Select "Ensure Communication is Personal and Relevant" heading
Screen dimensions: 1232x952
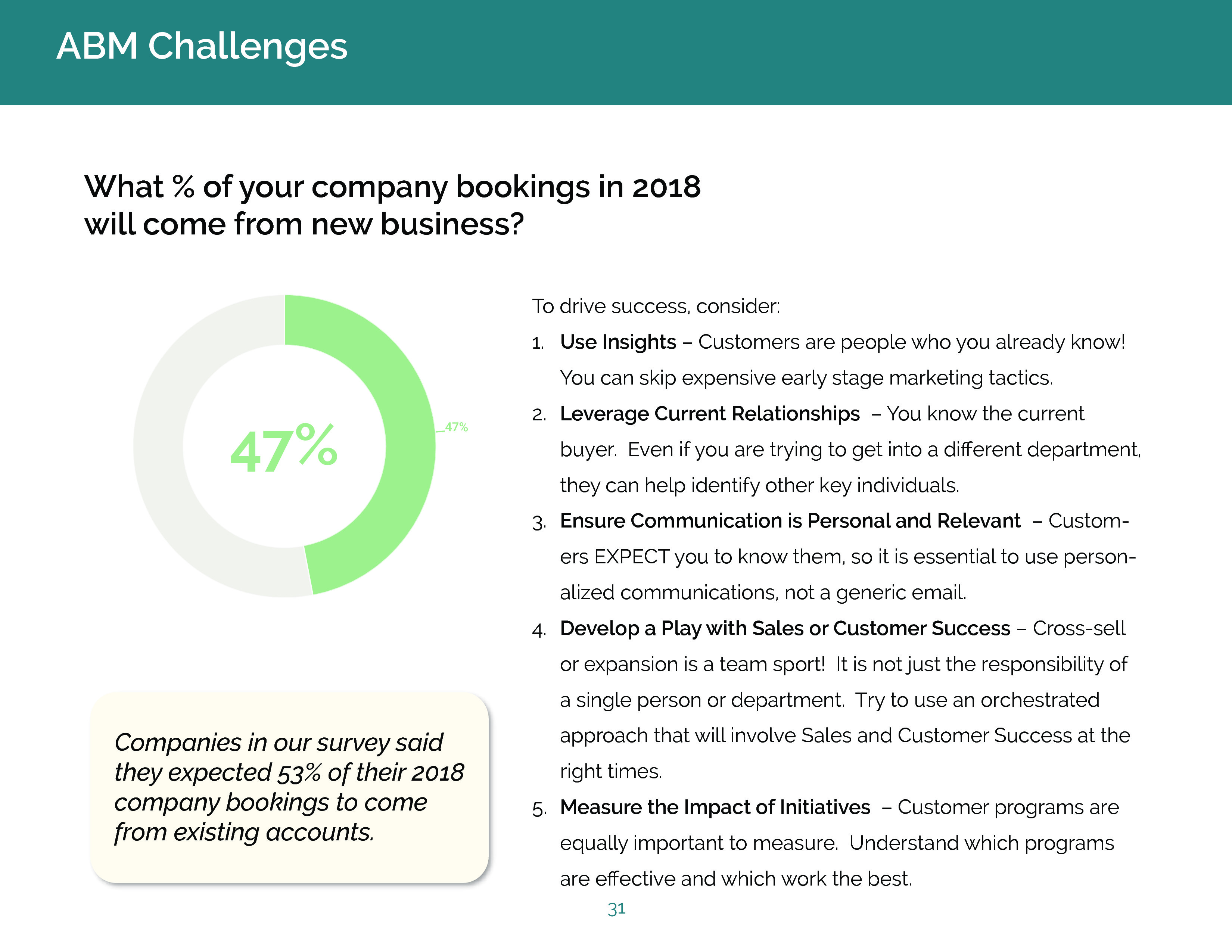790,521
